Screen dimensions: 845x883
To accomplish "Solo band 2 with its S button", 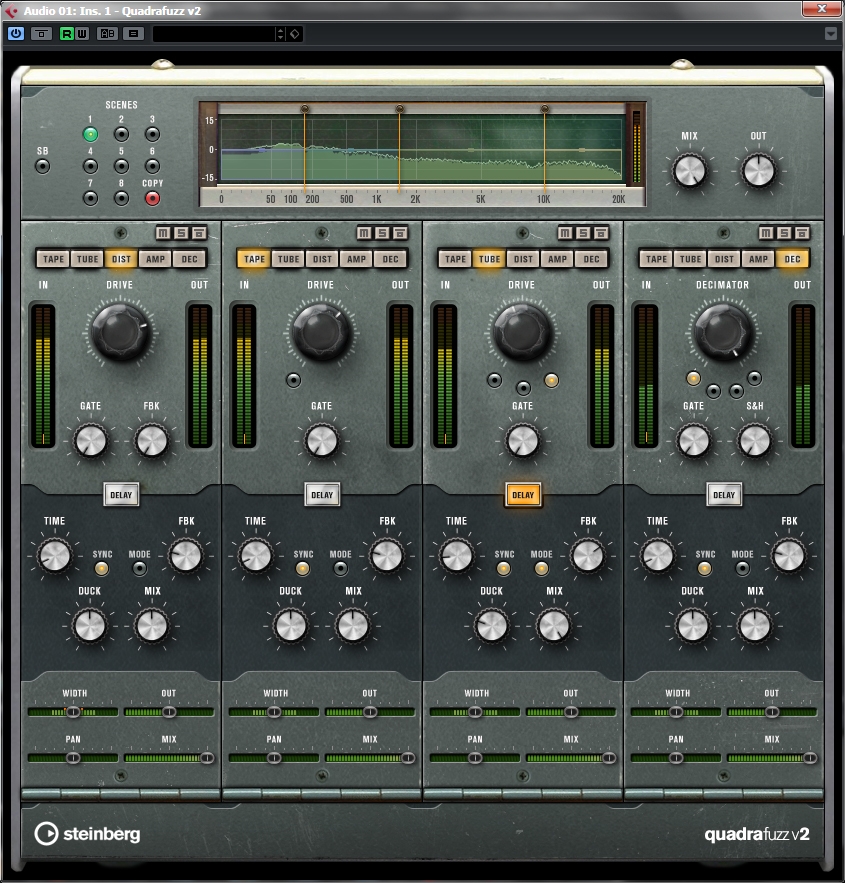I will 382,233.
